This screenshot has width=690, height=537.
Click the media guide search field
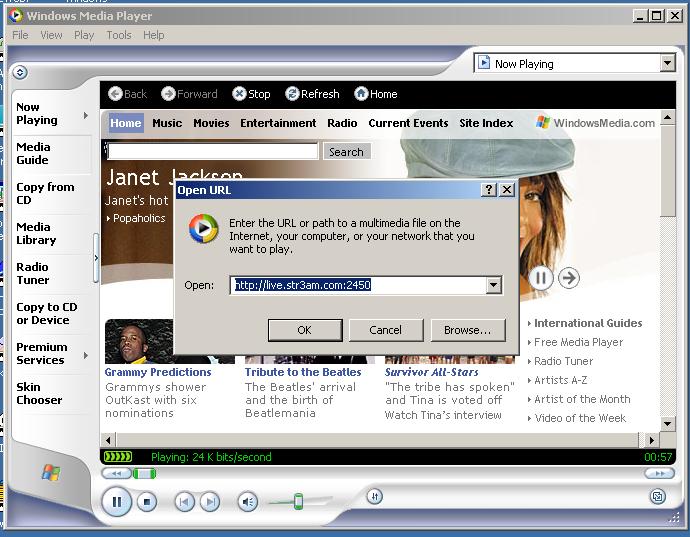pyautogui.click(x=212, y=151)
